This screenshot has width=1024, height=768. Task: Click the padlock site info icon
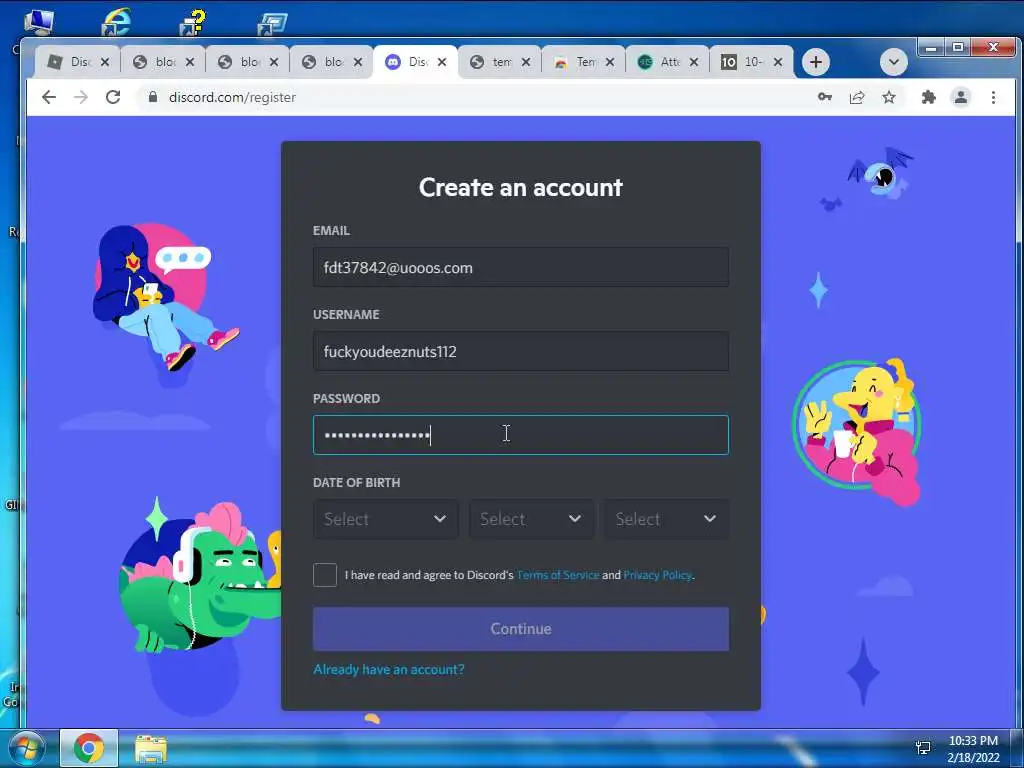153,97
